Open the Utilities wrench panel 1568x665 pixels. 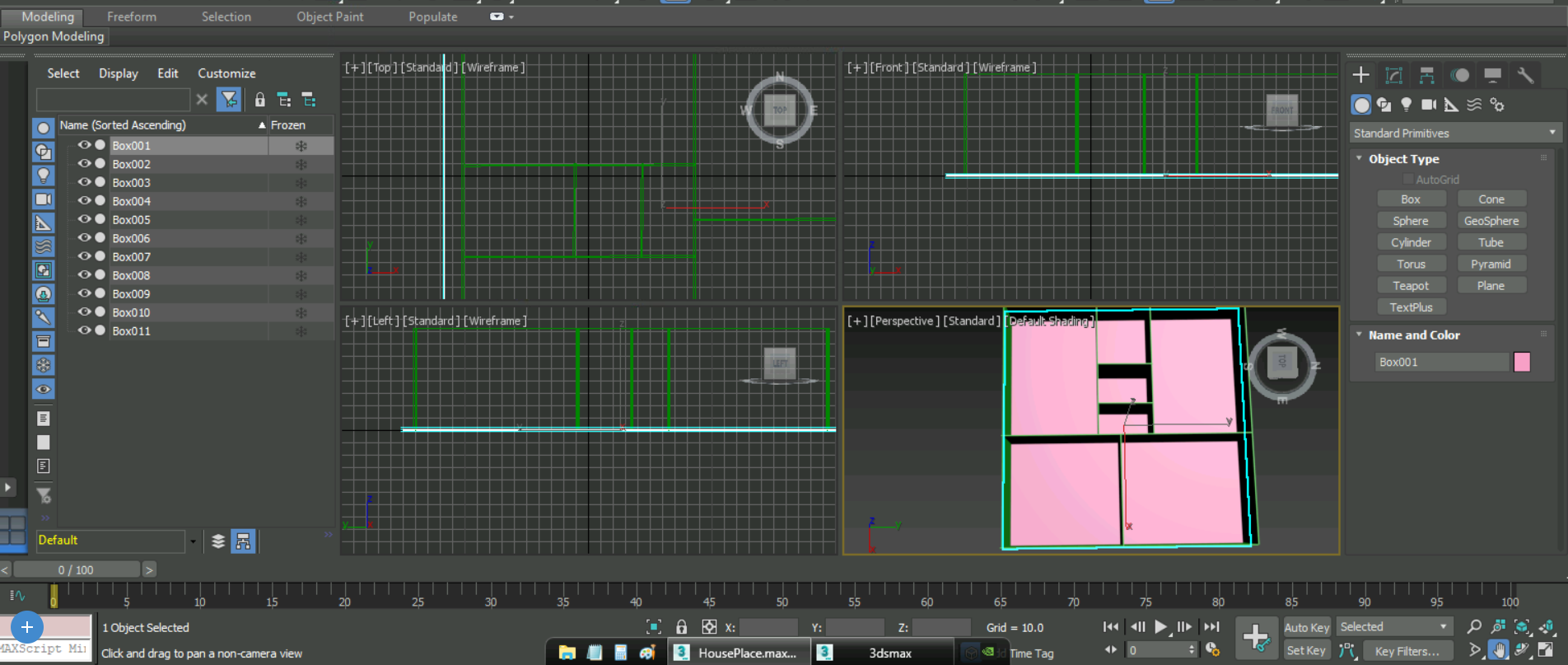[x=1525, y=75]
